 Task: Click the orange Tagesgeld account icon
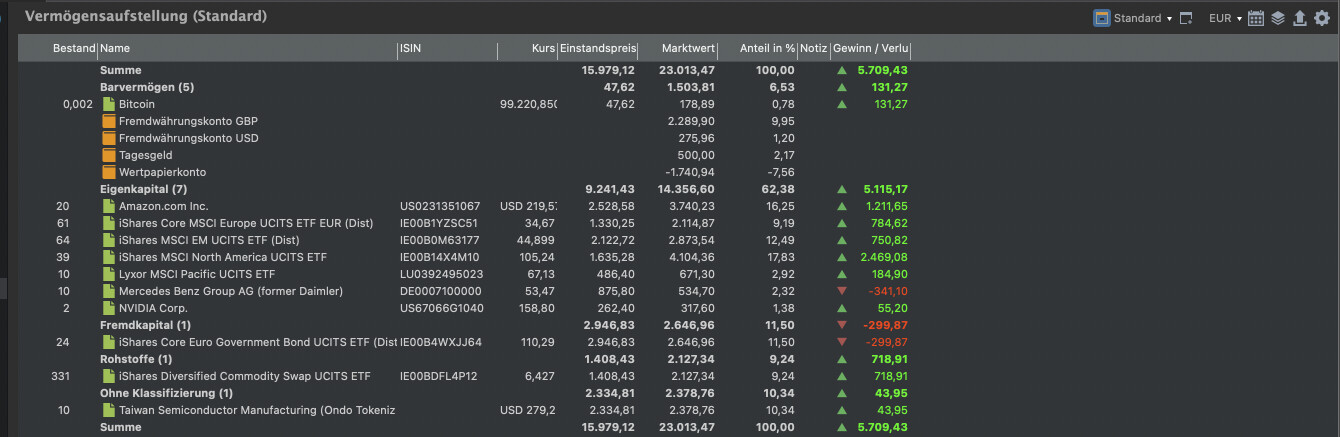(109, 155)
